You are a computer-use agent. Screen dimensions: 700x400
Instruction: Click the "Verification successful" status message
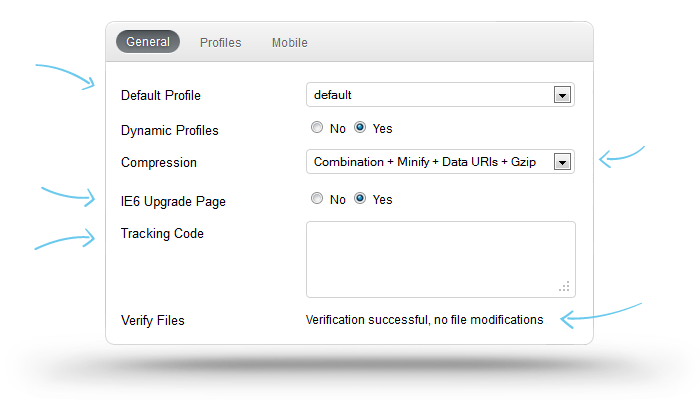424,320
